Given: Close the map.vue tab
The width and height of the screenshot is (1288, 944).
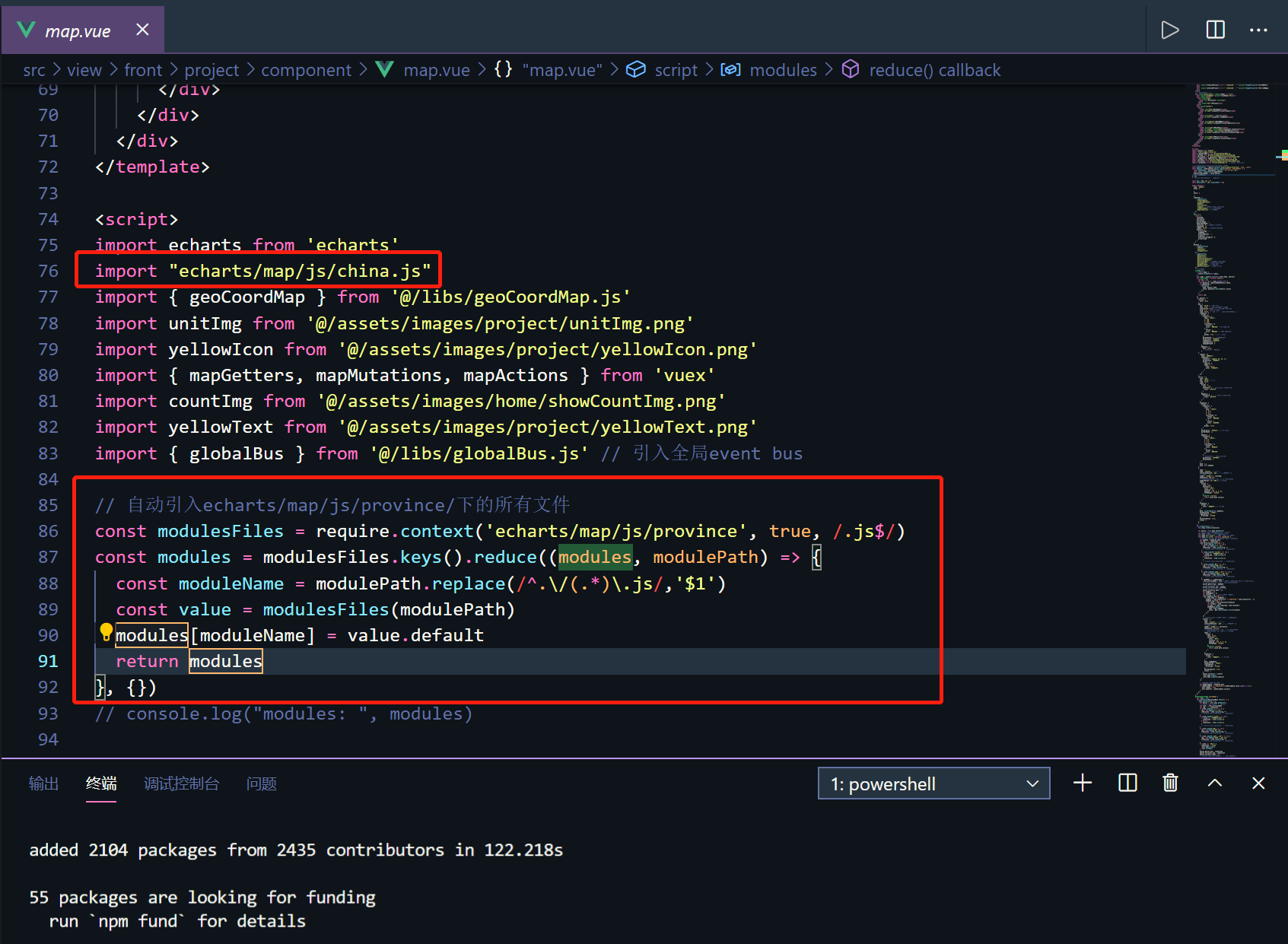Looking at the screenshot, I should click(x=142, y=30).
